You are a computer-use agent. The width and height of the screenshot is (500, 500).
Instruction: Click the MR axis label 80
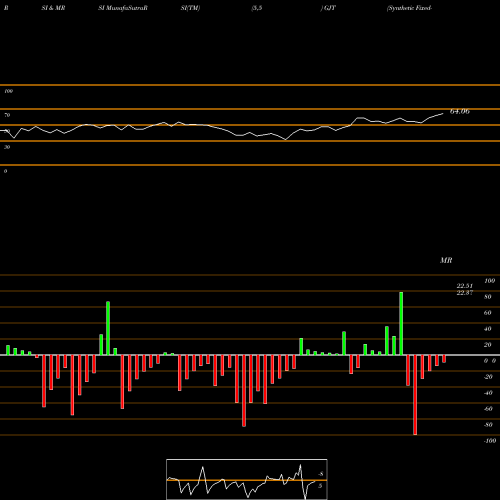488,297
